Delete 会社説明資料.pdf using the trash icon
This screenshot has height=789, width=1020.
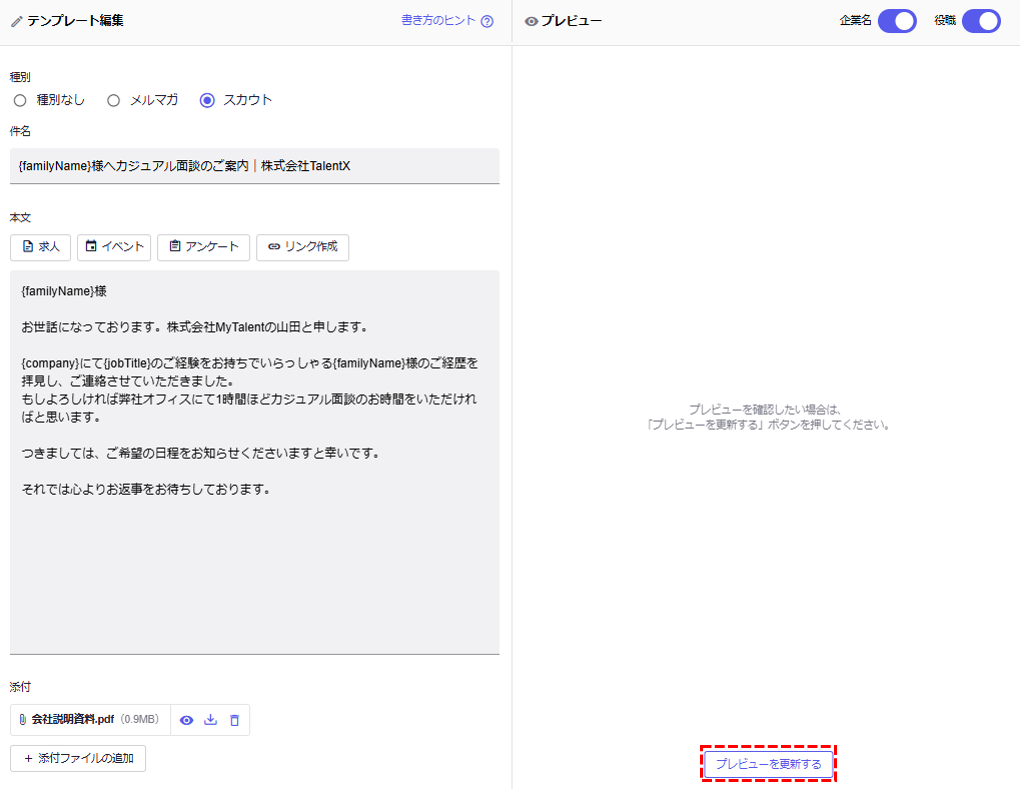234,720
